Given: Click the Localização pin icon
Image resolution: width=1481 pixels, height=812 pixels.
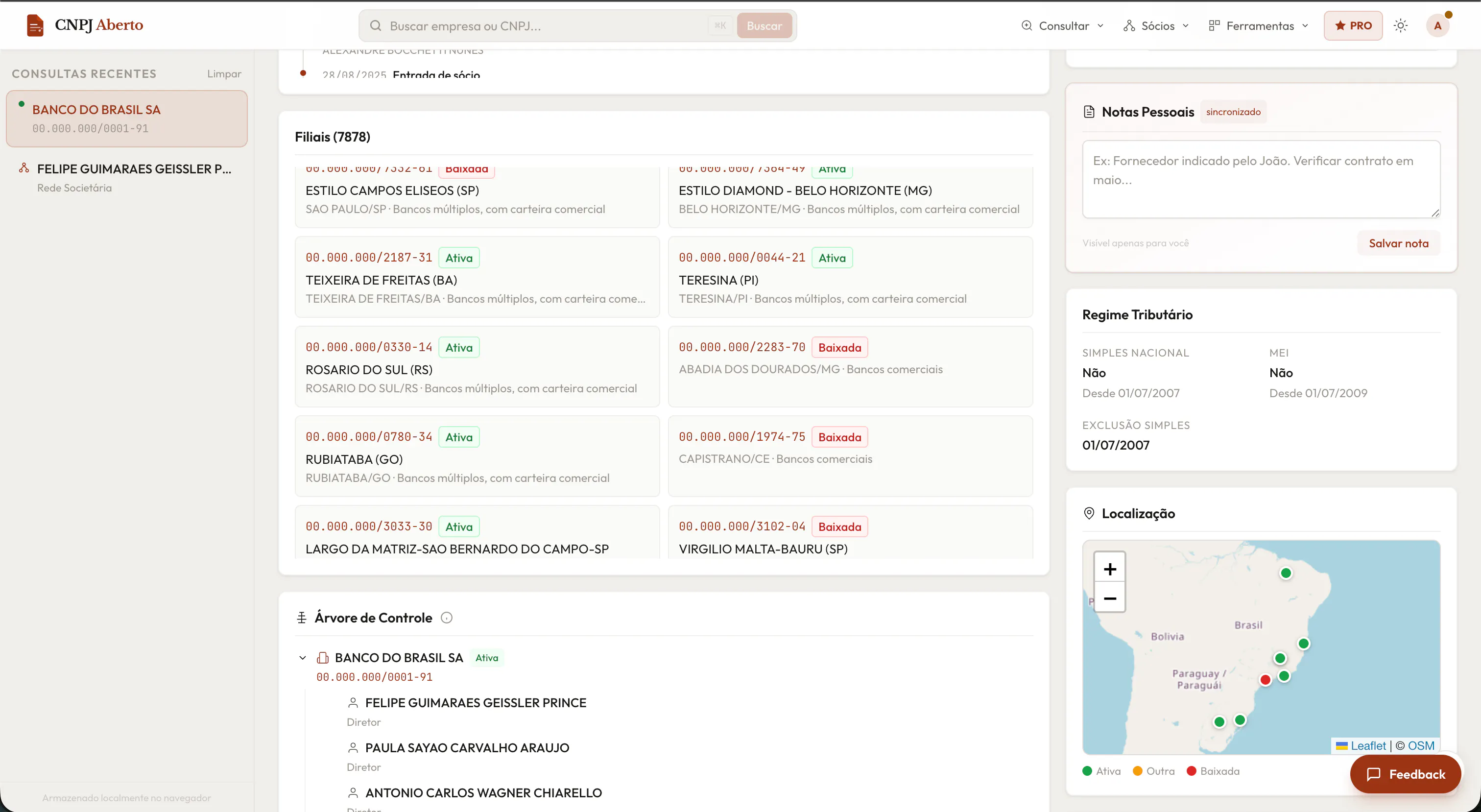Looking at the screenshot, I should 1089,514.
